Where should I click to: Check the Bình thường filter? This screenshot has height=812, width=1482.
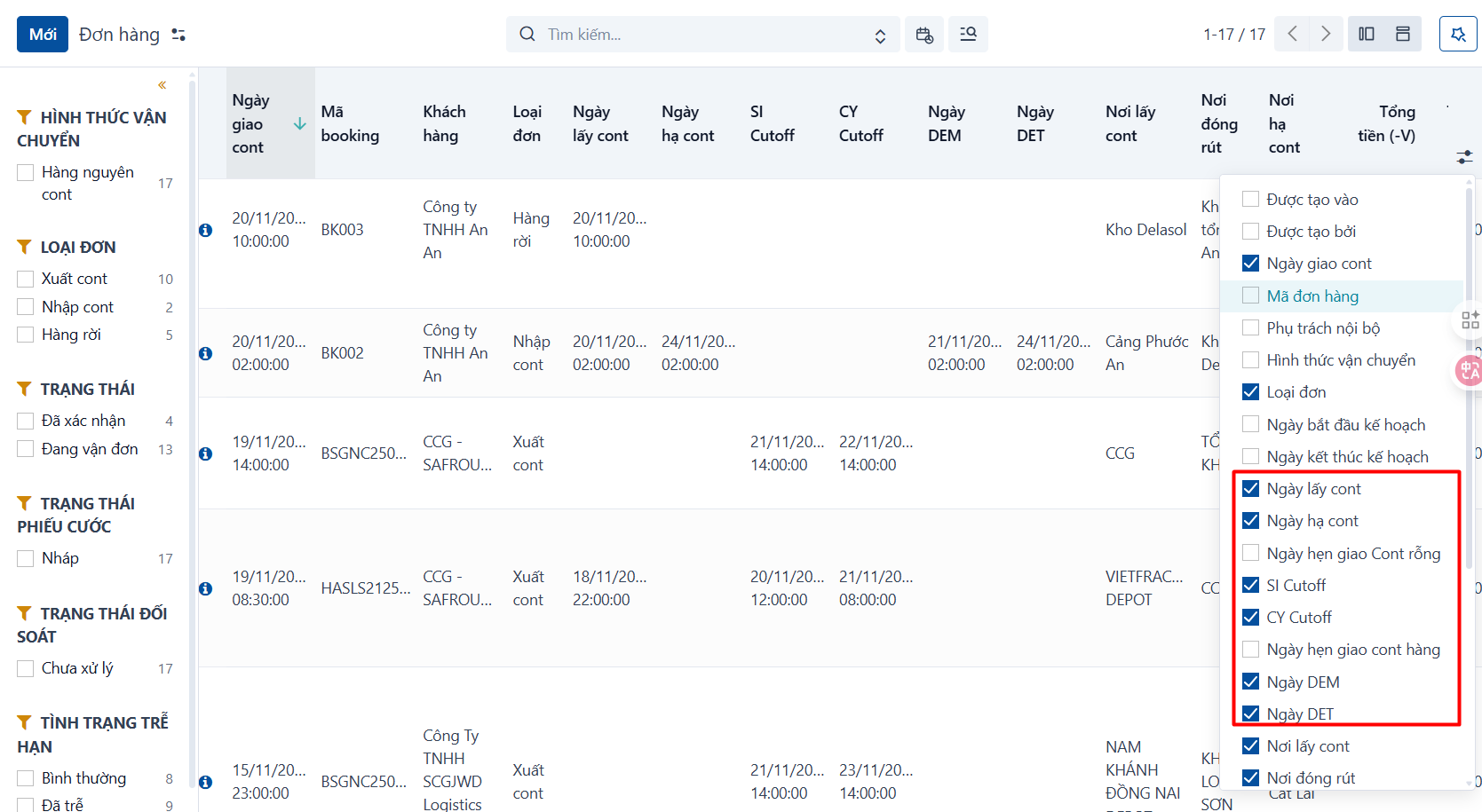(26, 778)
